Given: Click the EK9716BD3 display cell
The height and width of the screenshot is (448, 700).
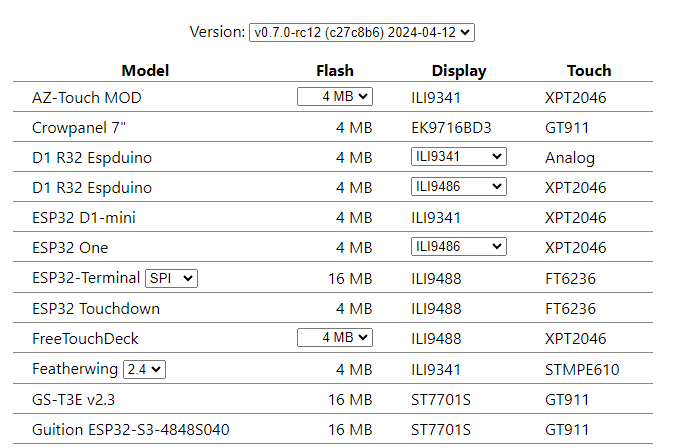Looking at the screenshot, I should (451, 128).
